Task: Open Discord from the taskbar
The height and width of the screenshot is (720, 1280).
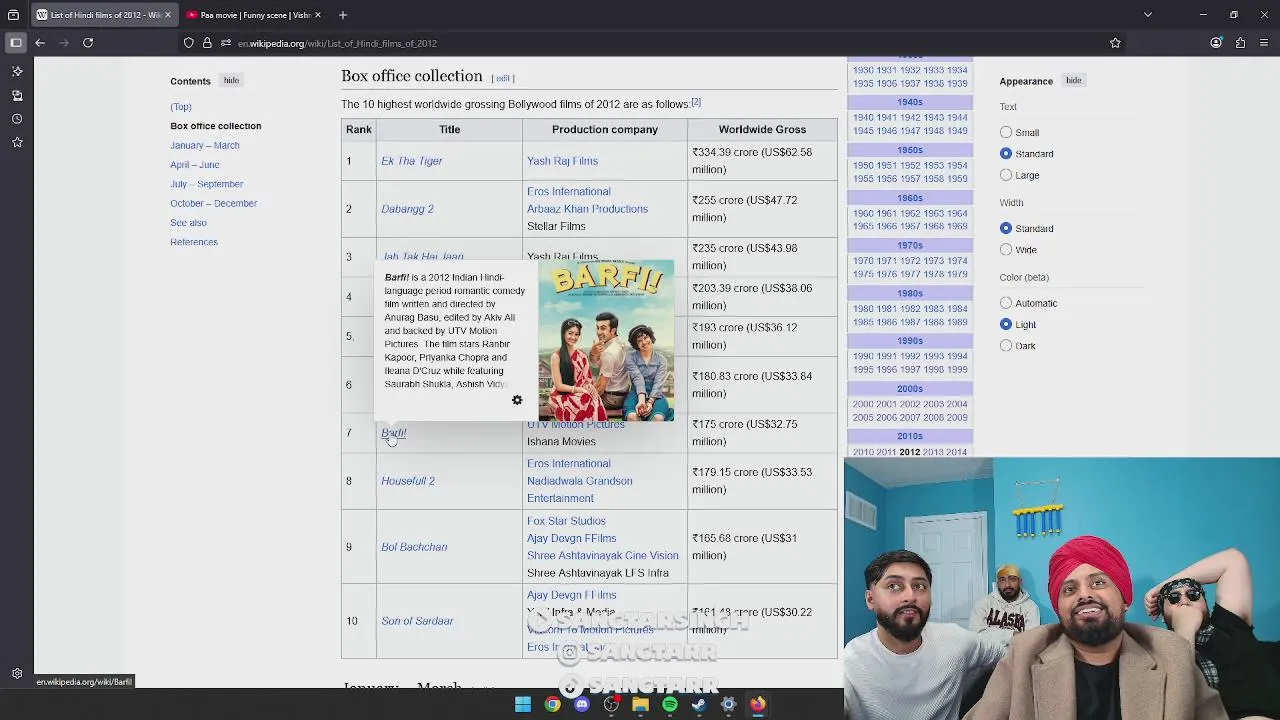Action: [x=582, y=704]
